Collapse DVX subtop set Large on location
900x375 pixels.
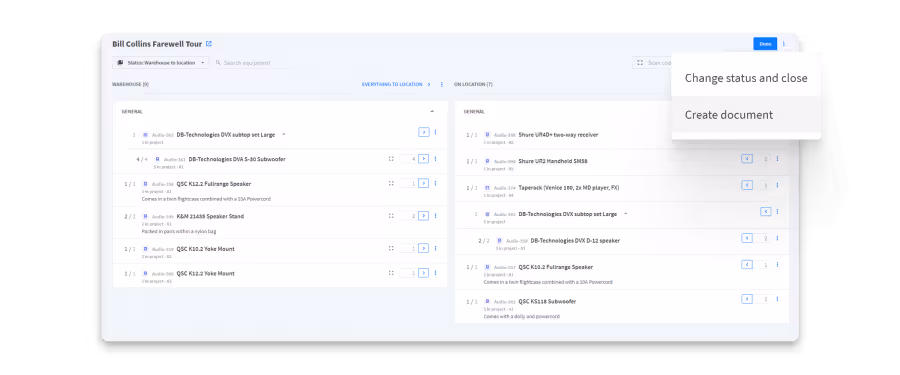(x=626, y=214)
